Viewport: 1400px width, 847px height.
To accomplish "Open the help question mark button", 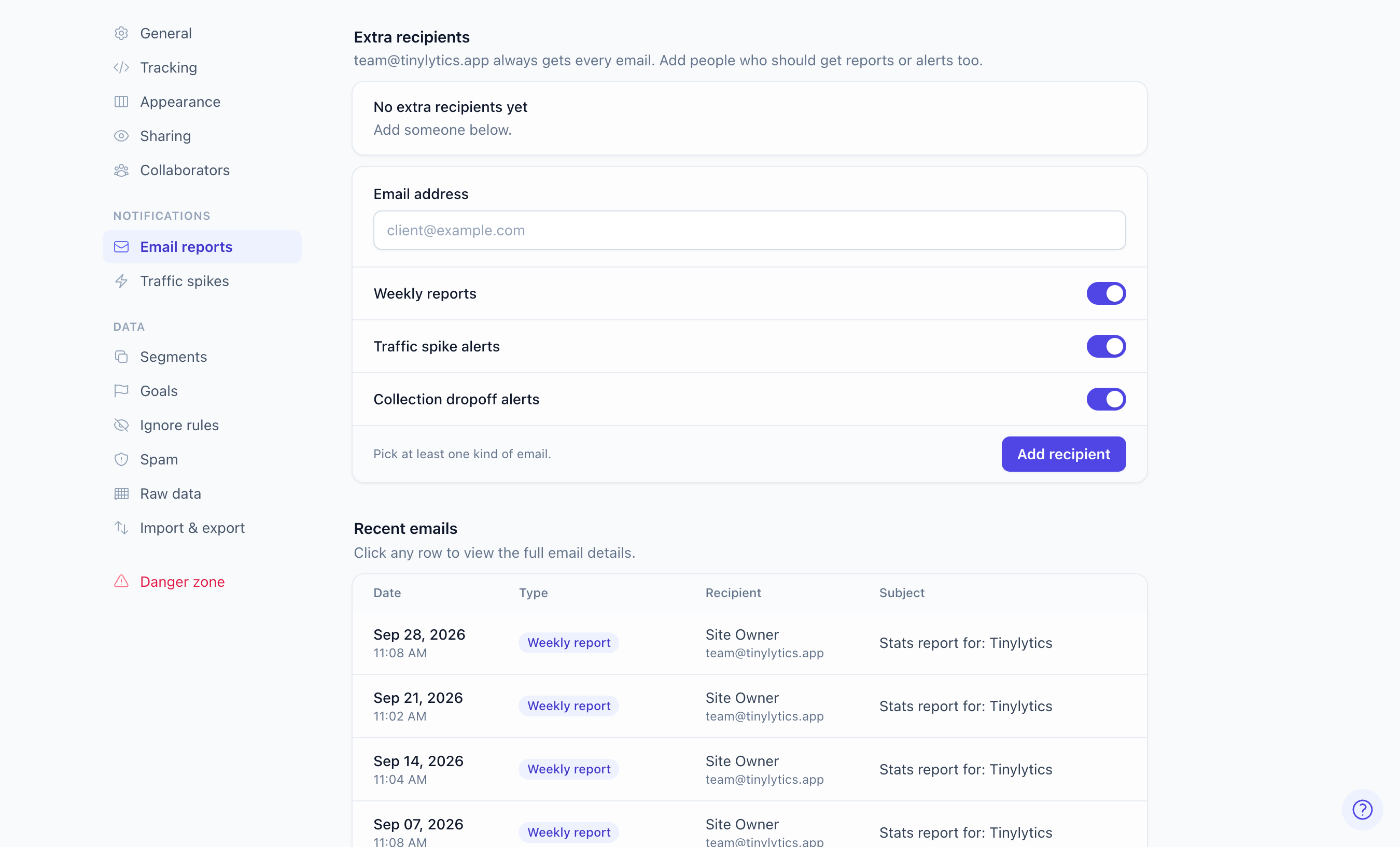I will 1362,810.
